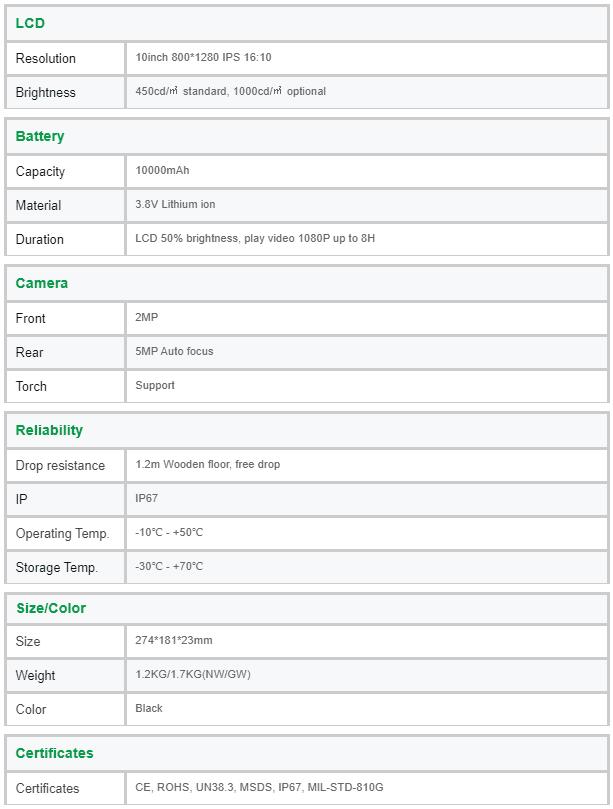This screenshot has width=613, height=809.
Task: Select the battery Duration description text
Action: point(255,238)
